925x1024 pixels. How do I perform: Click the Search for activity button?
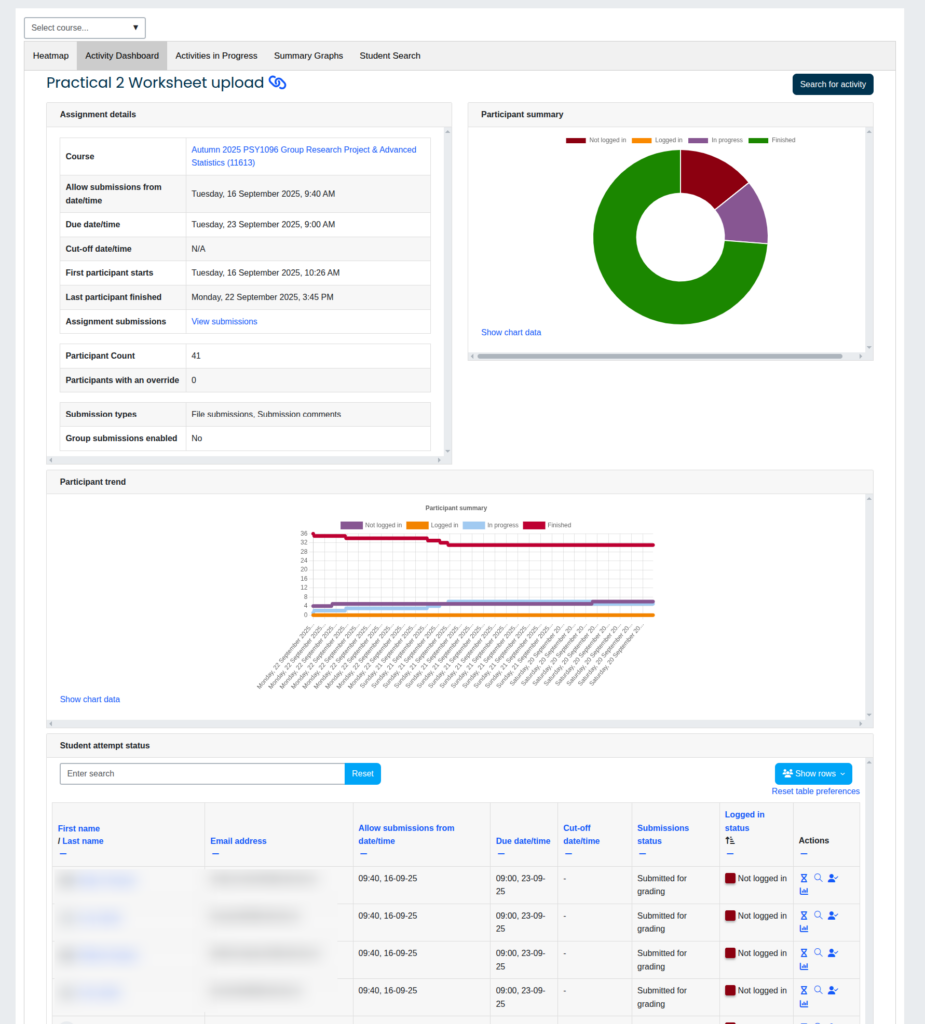tap(832, 84)
